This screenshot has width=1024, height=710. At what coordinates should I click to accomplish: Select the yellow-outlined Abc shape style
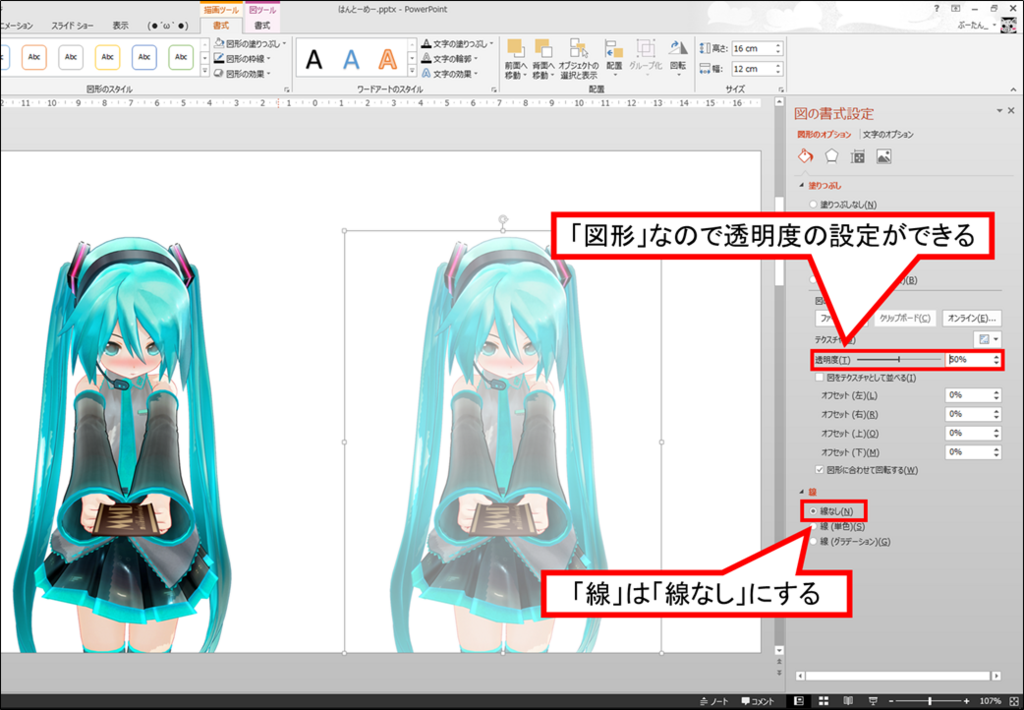coord(107,57)
